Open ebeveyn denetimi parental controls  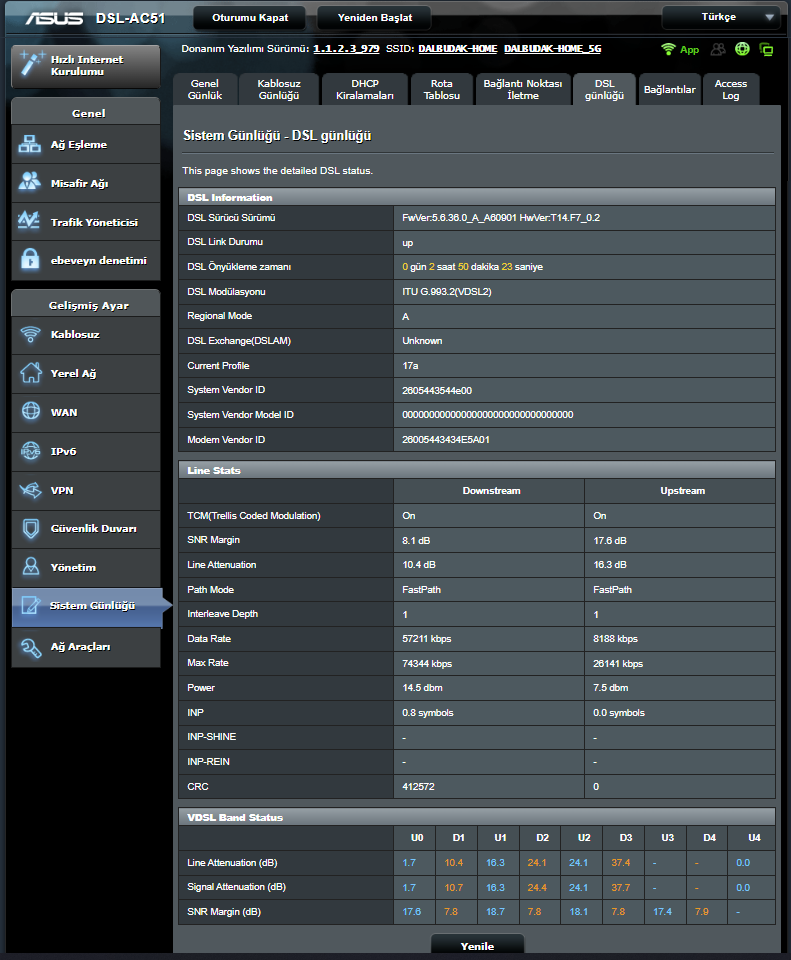pyautogui.click(x=86, y=261)
